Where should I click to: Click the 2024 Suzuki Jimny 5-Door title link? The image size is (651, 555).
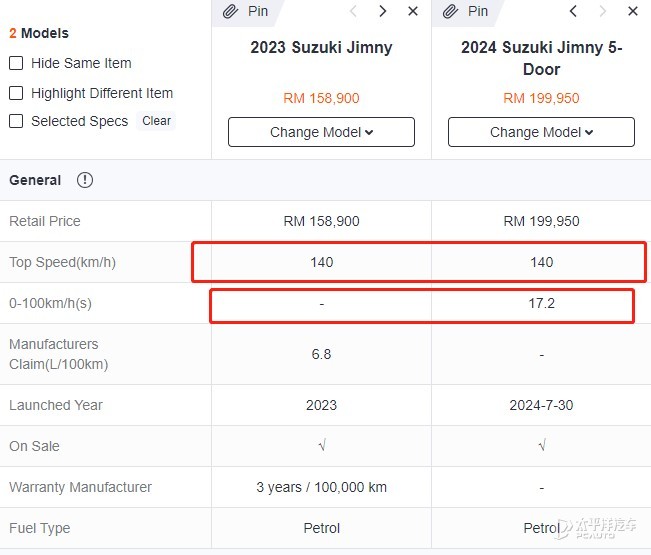[x=541, y=58]
